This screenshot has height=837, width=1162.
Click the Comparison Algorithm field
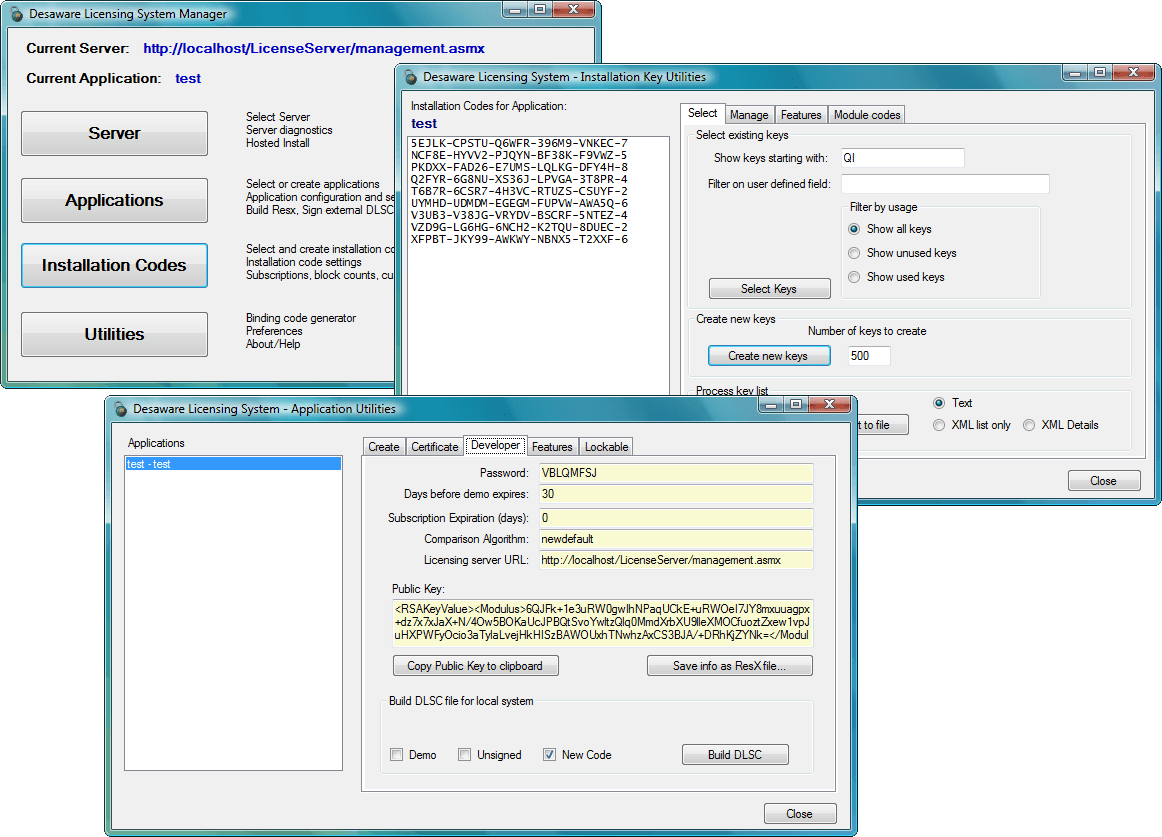point(676,539)
